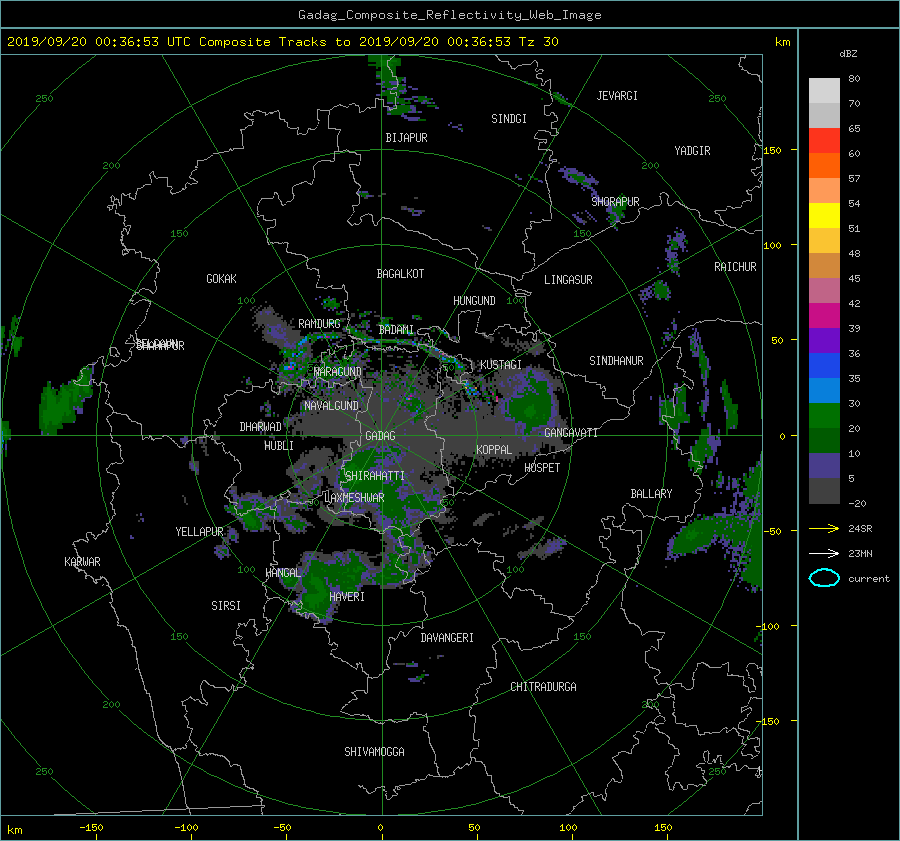Click the SHIVAMOGGA city label
This screenshot has width=900, height=841.
374,751
